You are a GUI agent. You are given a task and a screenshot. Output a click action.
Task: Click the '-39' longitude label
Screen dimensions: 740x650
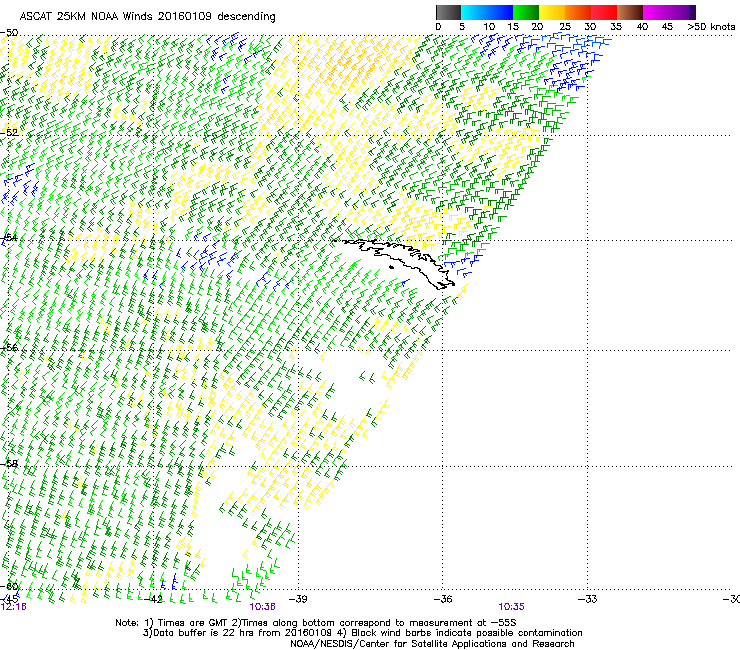coord(298,599)
